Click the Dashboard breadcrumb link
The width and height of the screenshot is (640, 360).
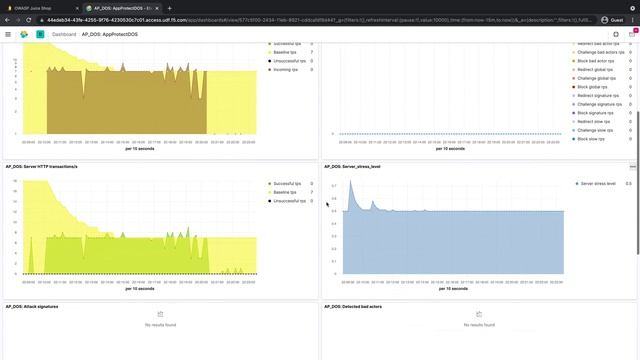click(x=64, y=34)
